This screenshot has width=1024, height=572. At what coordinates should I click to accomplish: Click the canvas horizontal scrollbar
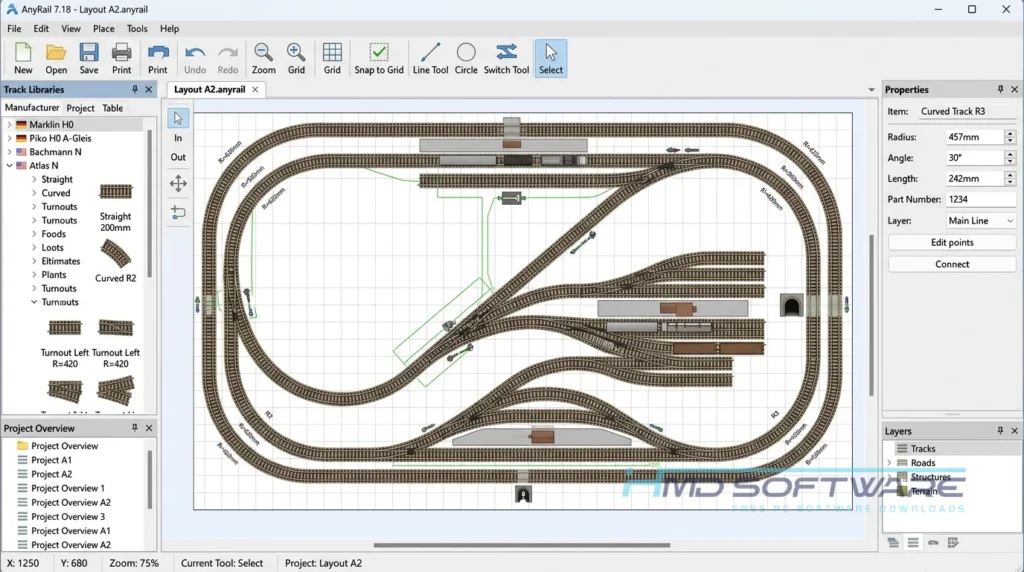522,545
